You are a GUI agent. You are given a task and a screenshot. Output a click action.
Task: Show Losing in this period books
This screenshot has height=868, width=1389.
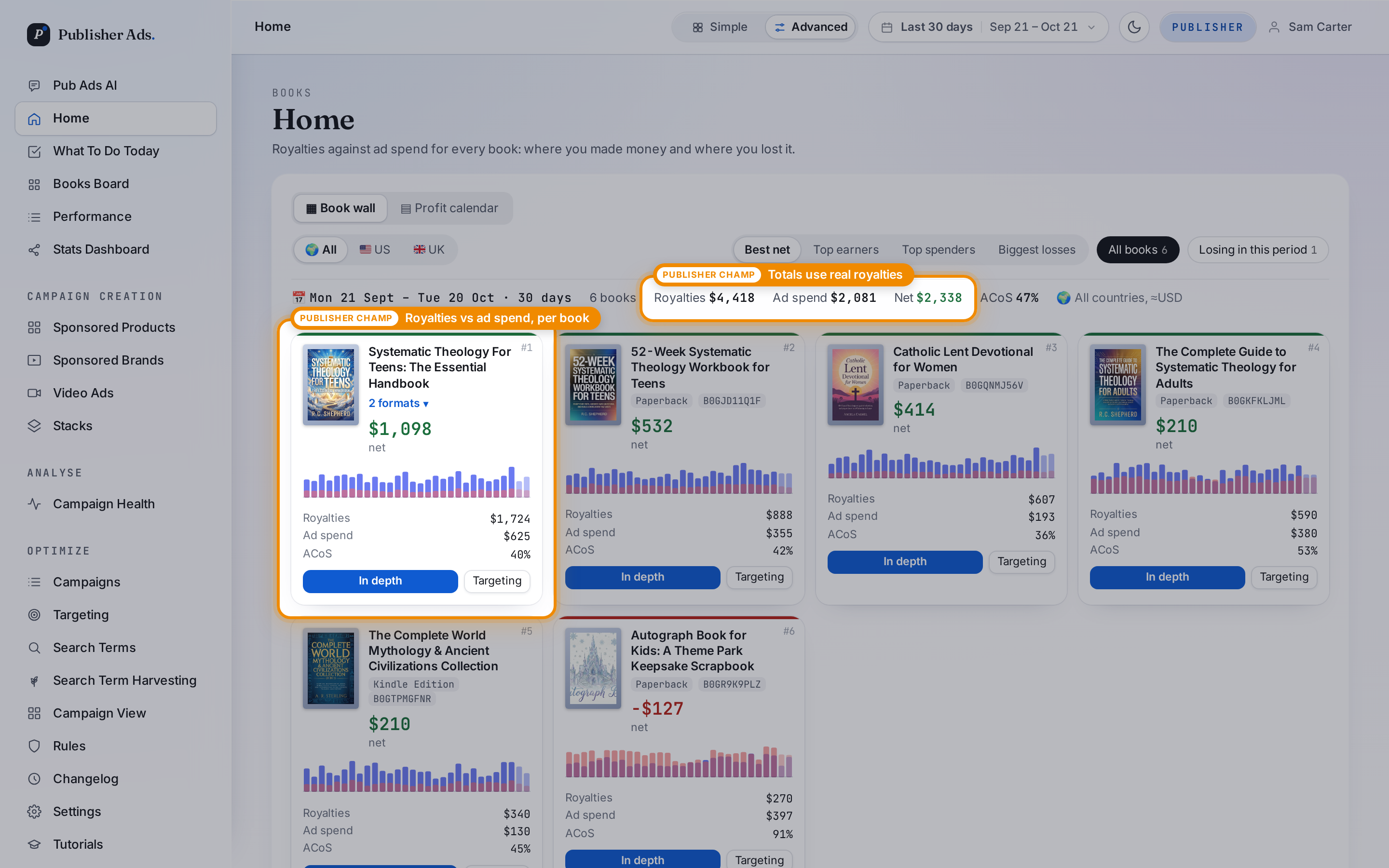pos(1257,250)
